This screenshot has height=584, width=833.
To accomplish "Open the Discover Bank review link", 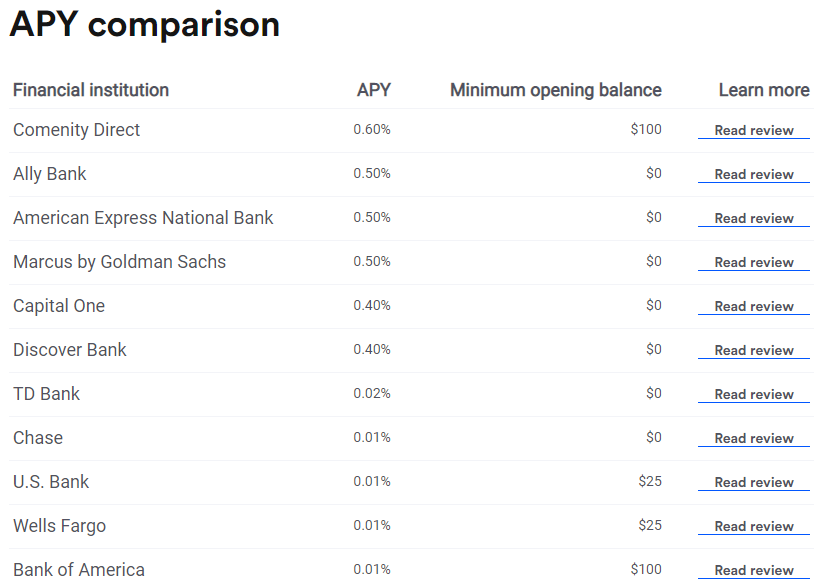I will click(753, 350).
